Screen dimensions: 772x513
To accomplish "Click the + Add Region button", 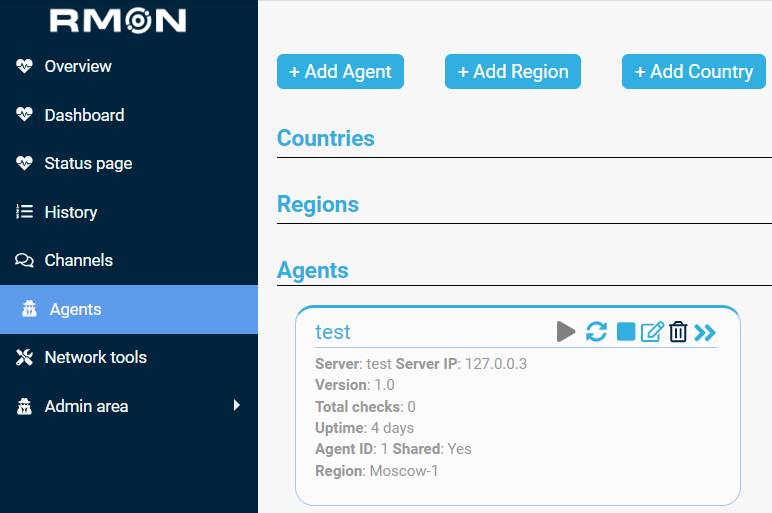I will 513,72.
